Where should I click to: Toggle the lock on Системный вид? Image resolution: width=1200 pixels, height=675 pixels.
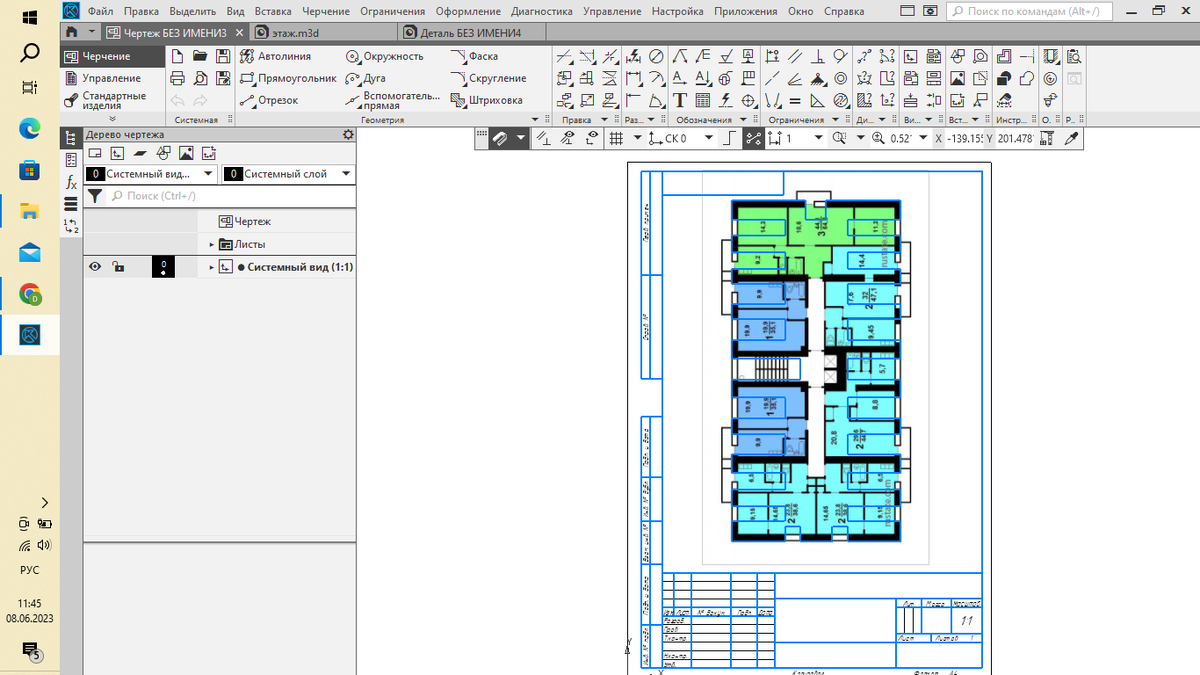pyautogui.click(x=118, y=267)
